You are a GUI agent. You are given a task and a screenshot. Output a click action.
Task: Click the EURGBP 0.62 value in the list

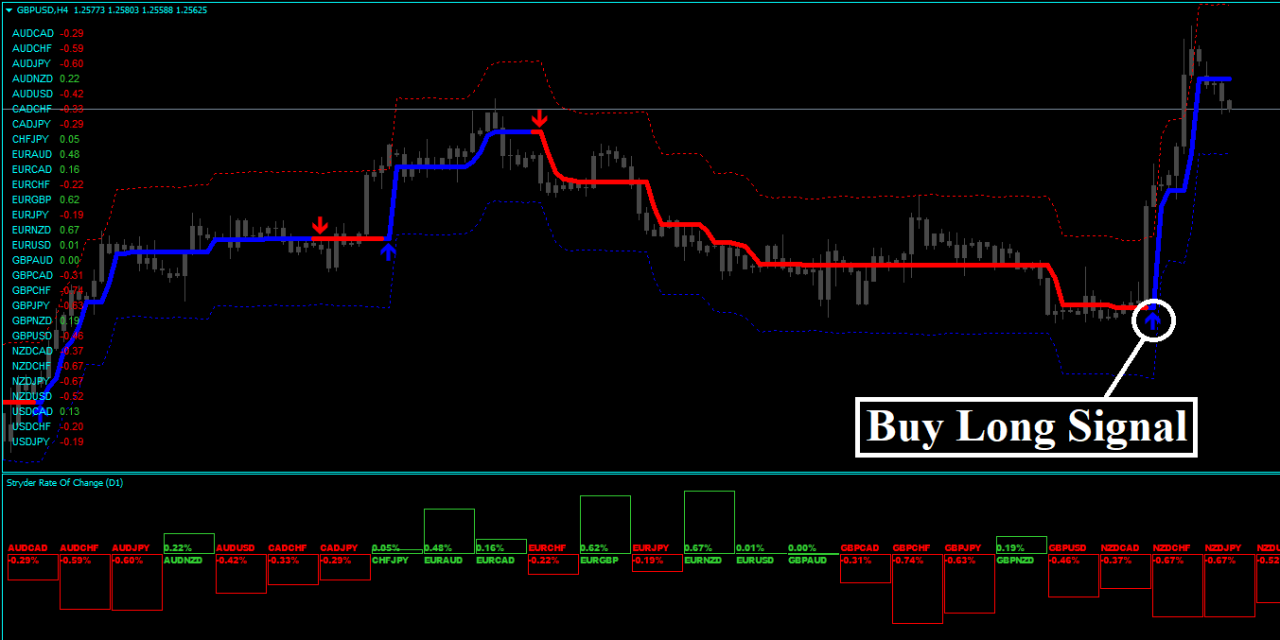(x=70, y=199)
